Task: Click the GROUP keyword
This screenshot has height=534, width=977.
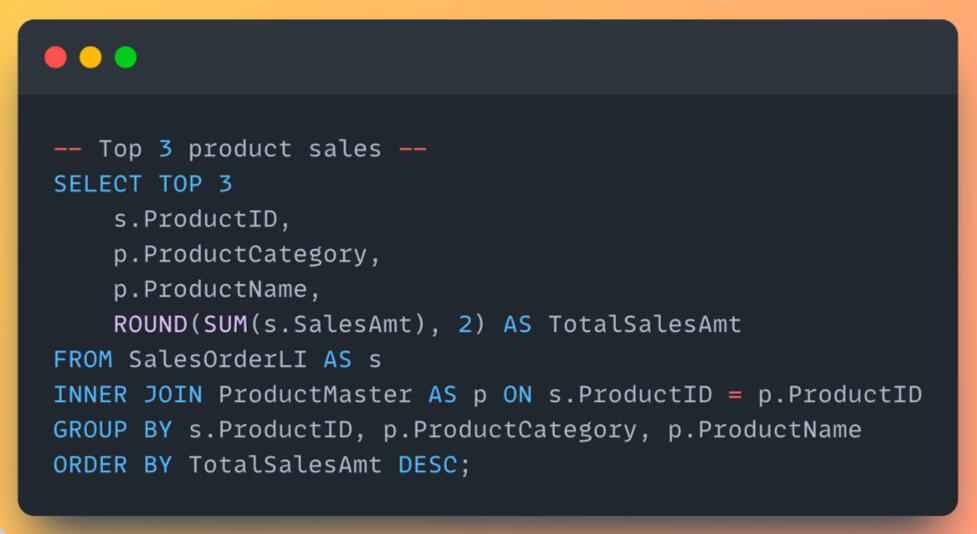Action: point(90,430)
